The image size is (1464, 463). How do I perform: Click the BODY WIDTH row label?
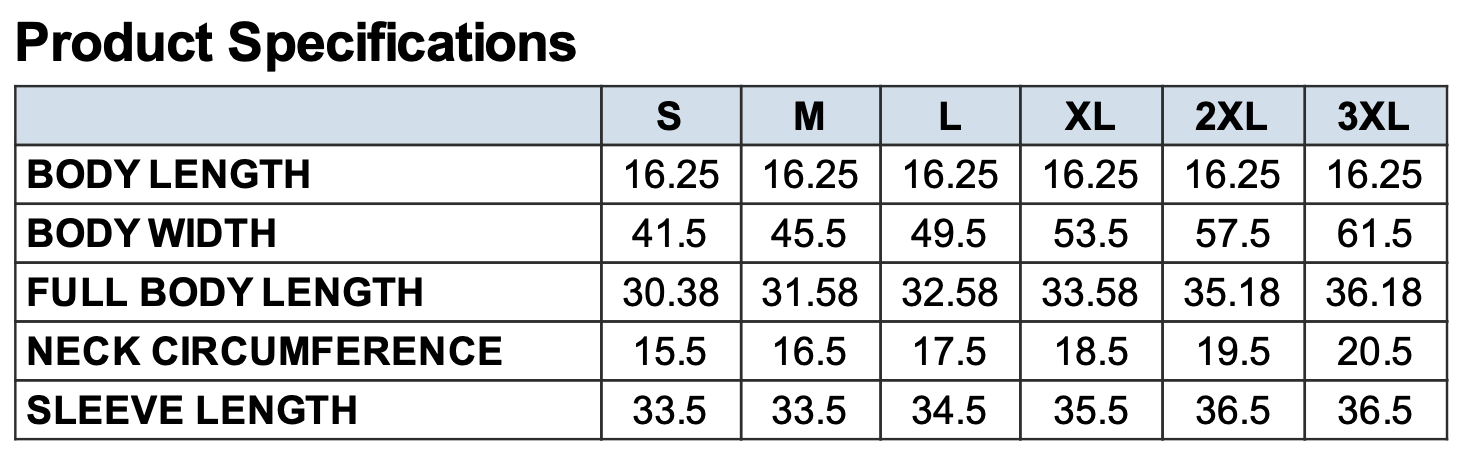(152, 234)
